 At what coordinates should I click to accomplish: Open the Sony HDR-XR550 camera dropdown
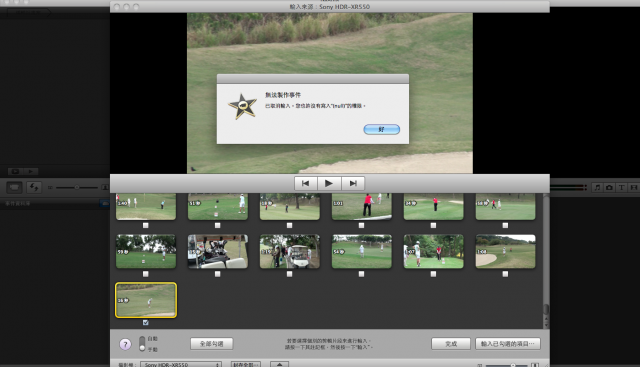[x=181, y=364]
